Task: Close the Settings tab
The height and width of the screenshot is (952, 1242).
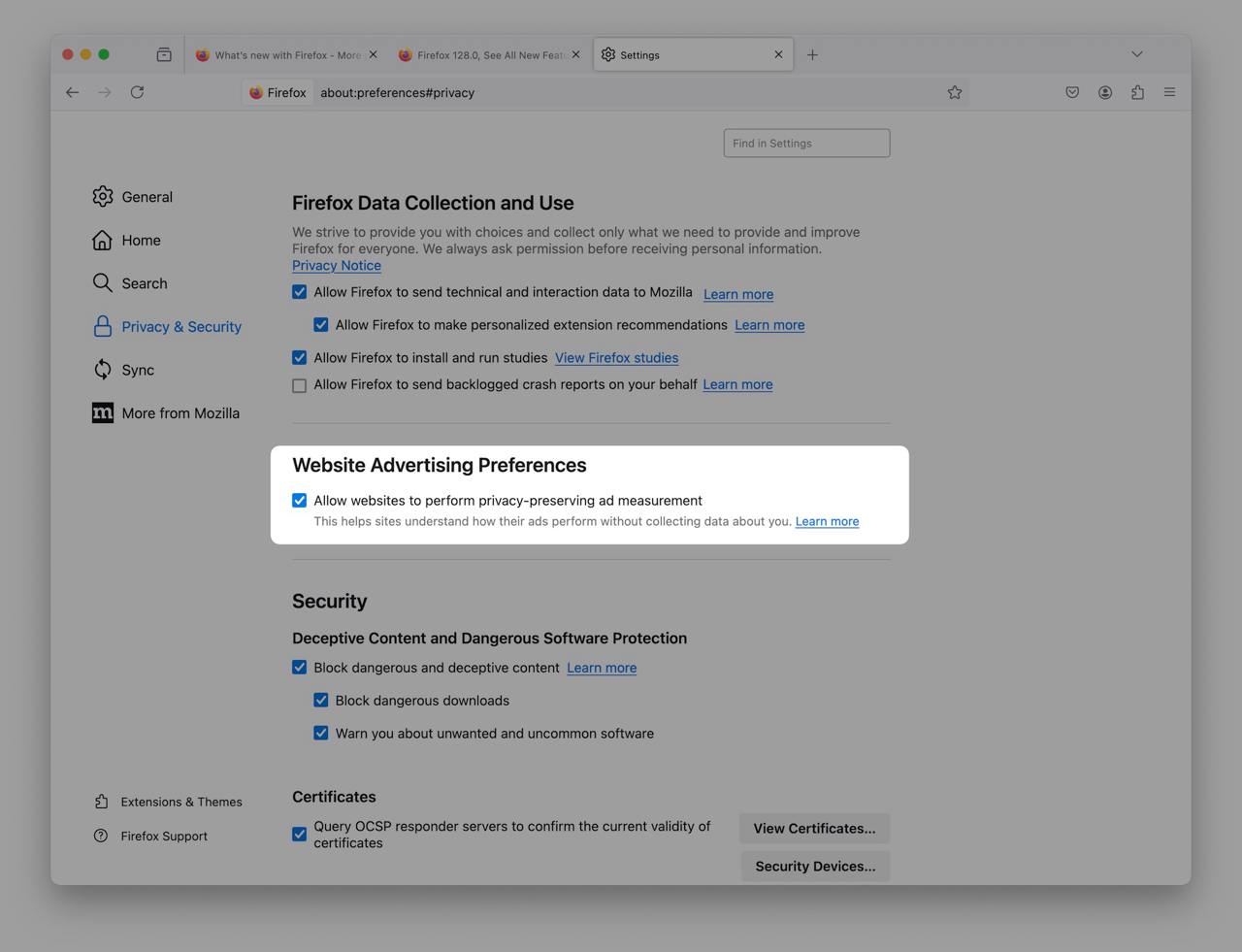Action: (778, 54)
